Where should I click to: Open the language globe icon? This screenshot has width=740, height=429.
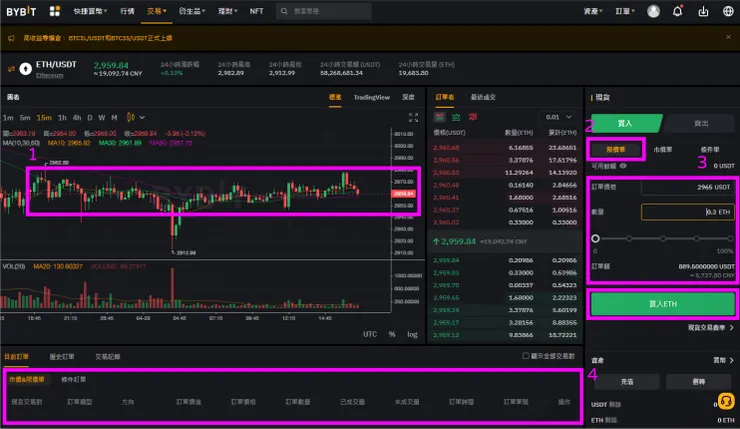728,11
